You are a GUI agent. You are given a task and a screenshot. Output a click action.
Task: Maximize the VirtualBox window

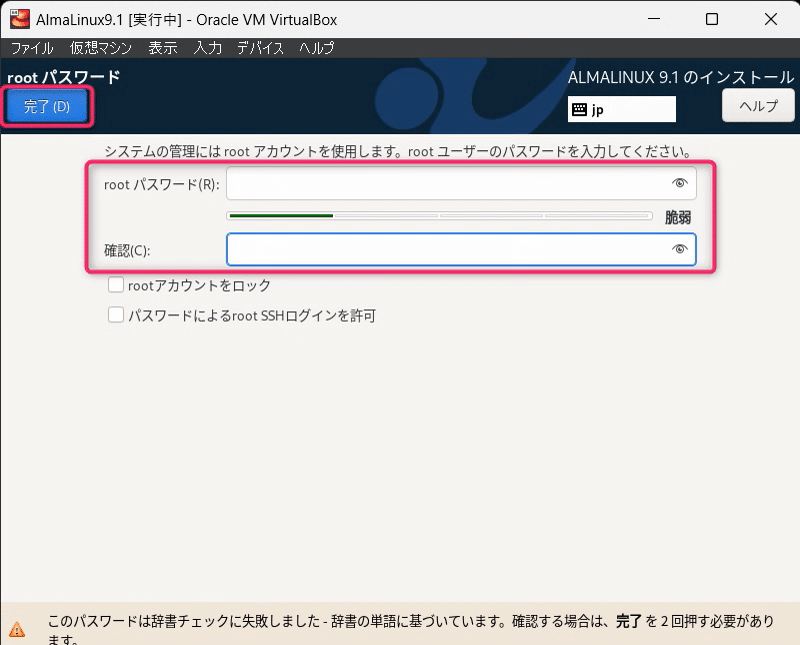tap(712, 19)
